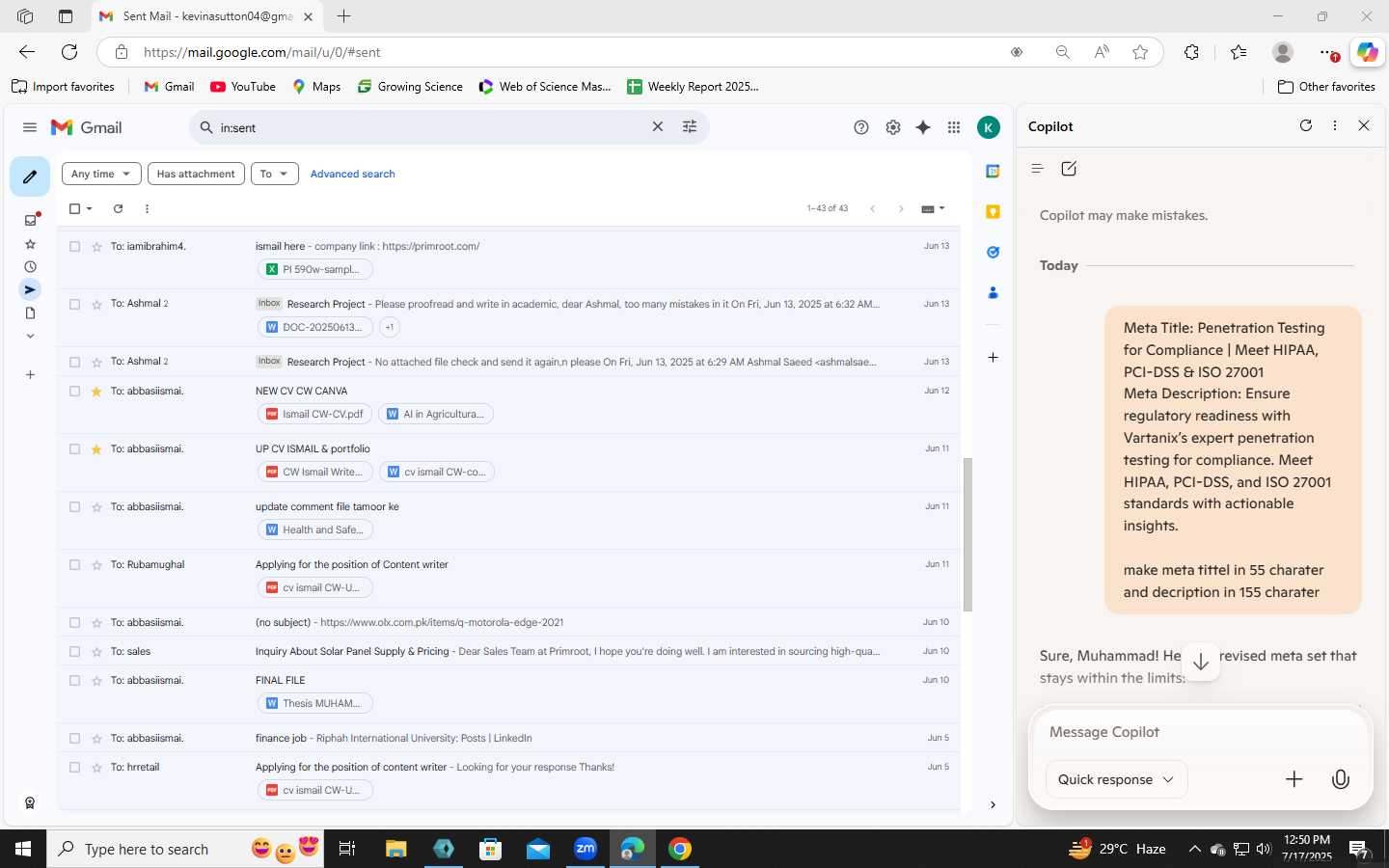Open the Google apps grid
This screenshot has width=1389, height=868.
click(954, 127)
